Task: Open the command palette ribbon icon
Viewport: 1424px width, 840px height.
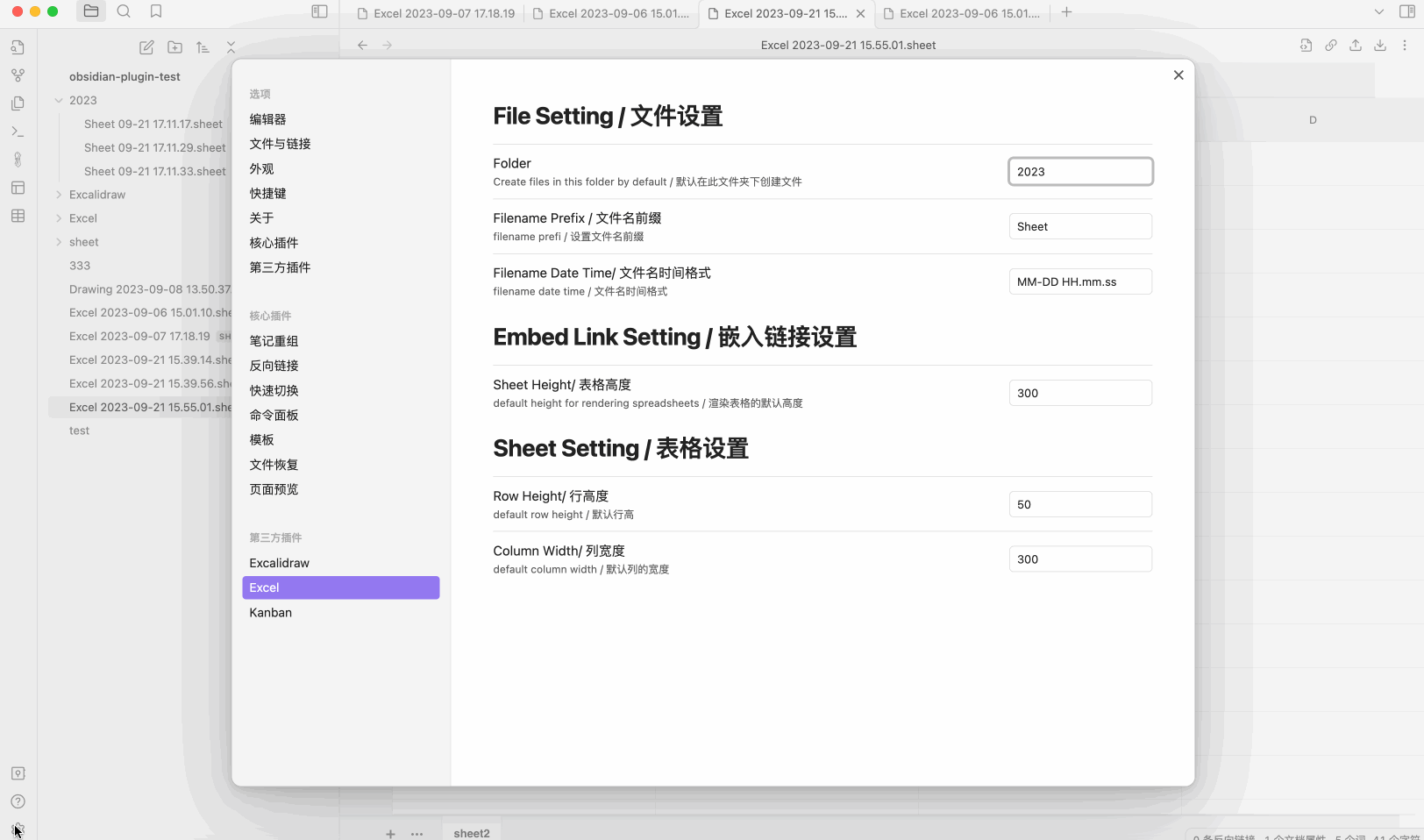Action: [18, 132]
